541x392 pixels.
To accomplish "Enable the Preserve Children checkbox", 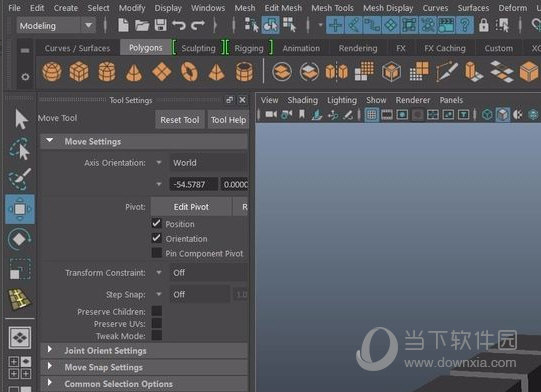I will pos(157,311).
